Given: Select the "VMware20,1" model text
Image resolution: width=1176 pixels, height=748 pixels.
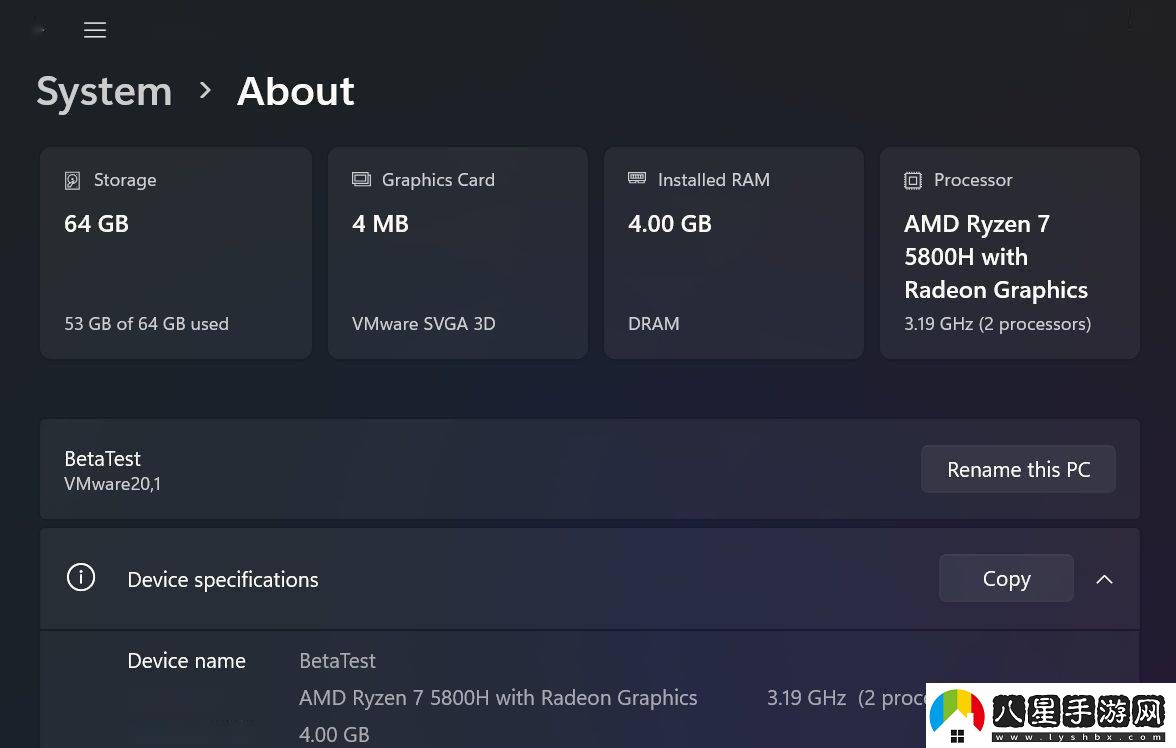Looking at the screenshot, I should 112,484.
